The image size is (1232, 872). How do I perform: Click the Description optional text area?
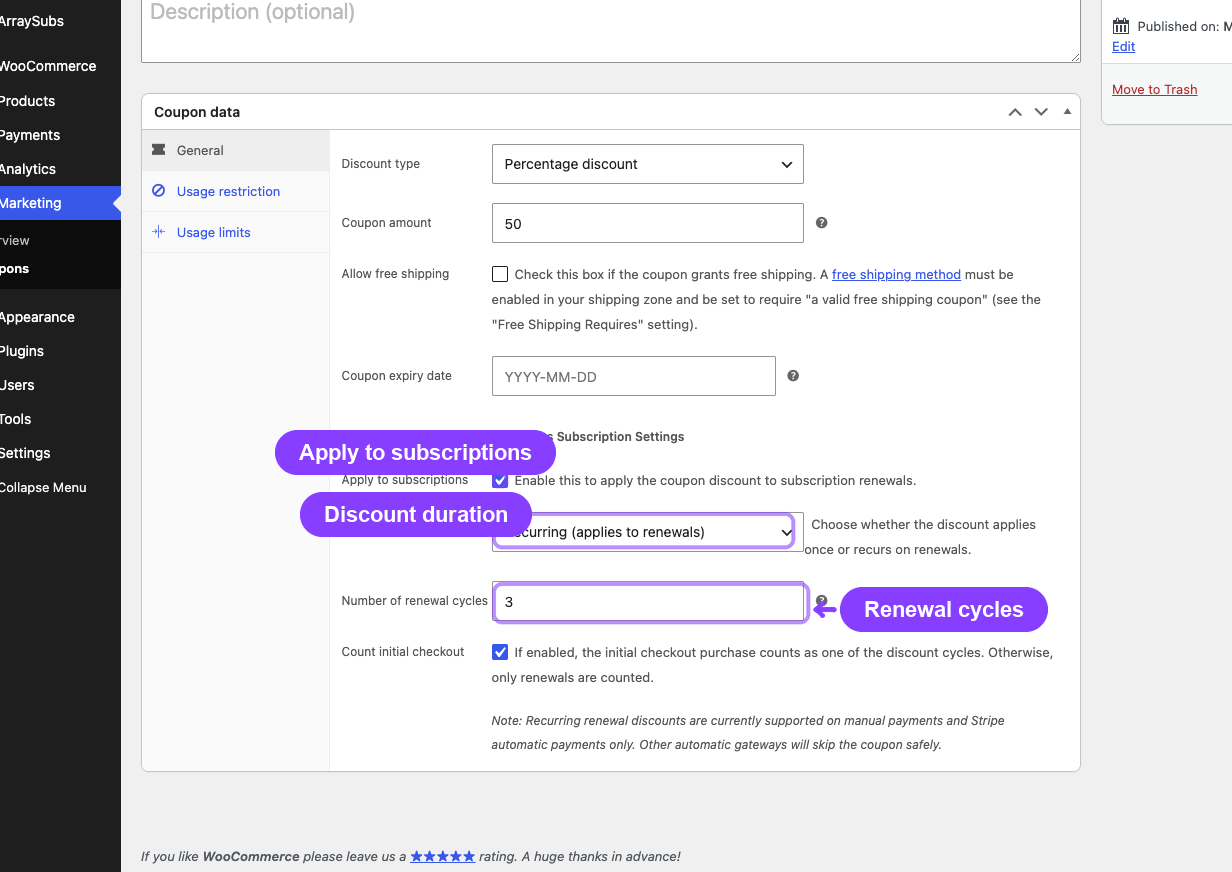point(611,31)
